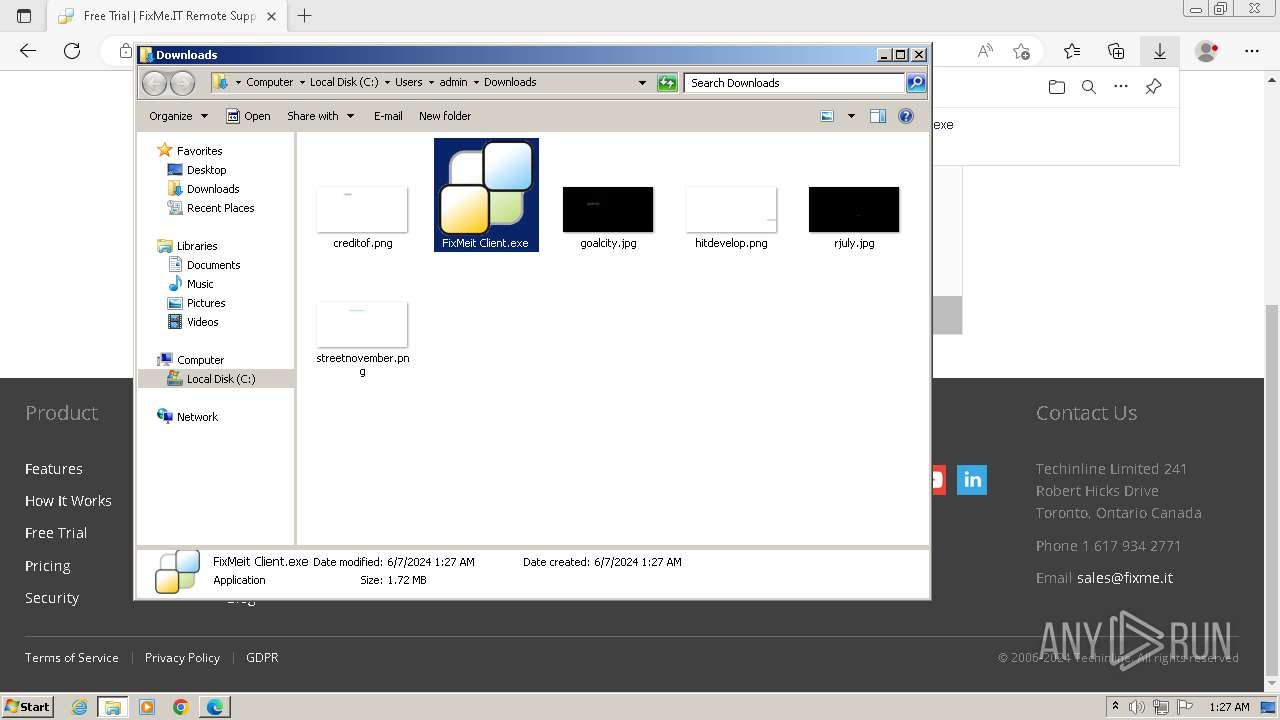Click in the Search Downloads field
Viewport: 1280px width, 720px height.
tap(795, 83)
